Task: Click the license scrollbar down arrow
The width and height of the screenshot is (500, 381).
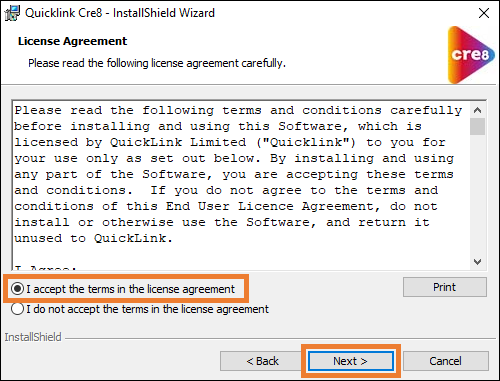Action: click(477, 262)
